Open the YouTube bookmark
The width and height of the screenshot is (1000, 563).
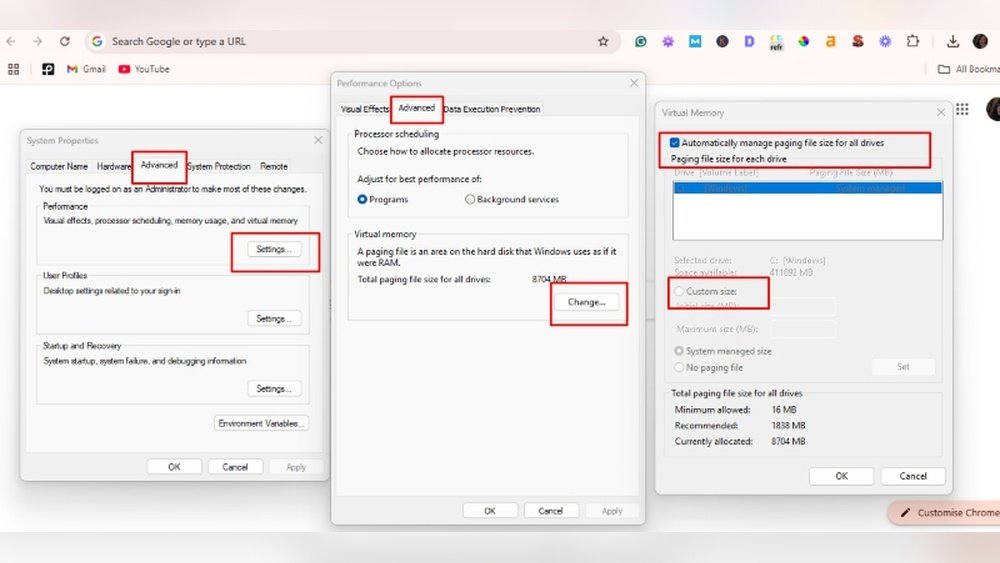pyautogui.click(x=144, y=69)
